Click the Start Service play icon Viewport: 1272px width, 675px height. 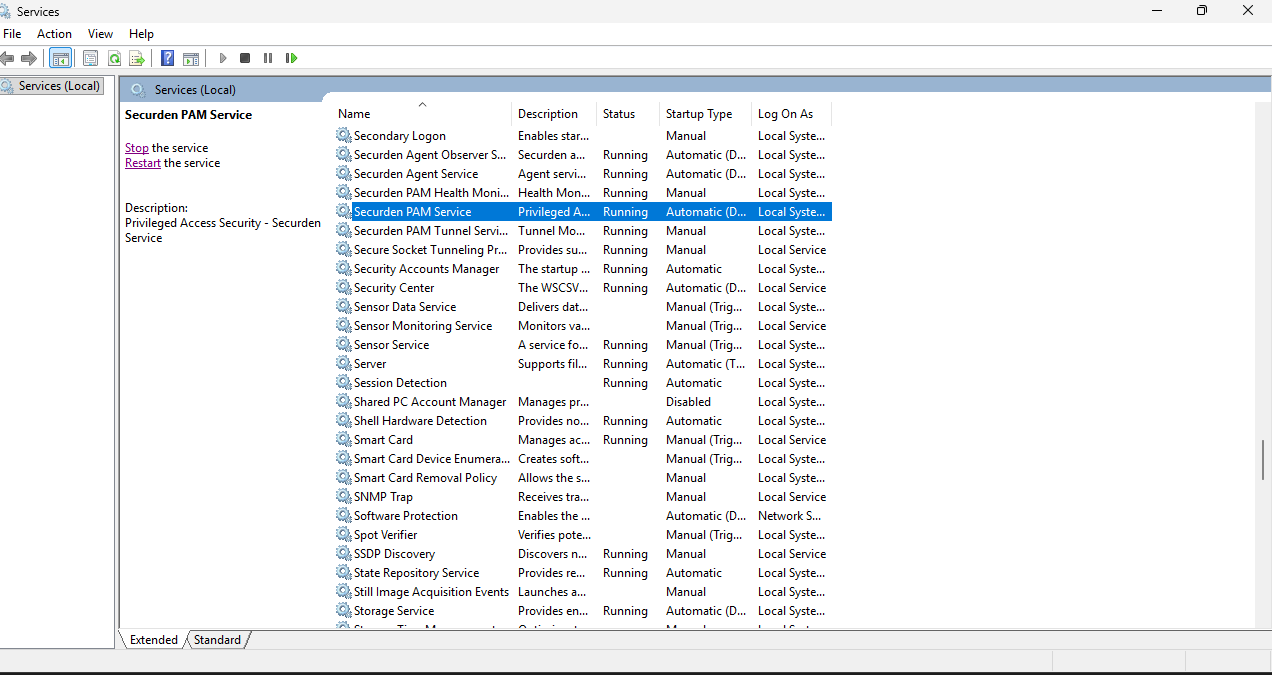pos(223,58)
